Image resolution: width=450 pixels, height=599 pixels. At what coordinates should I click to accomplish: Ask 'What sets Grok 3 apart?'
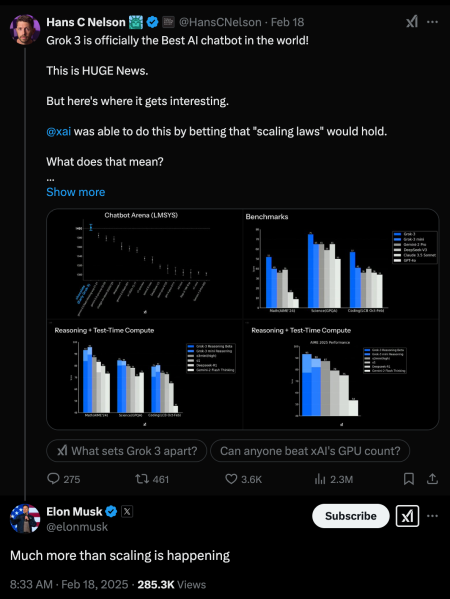point(126,451)
